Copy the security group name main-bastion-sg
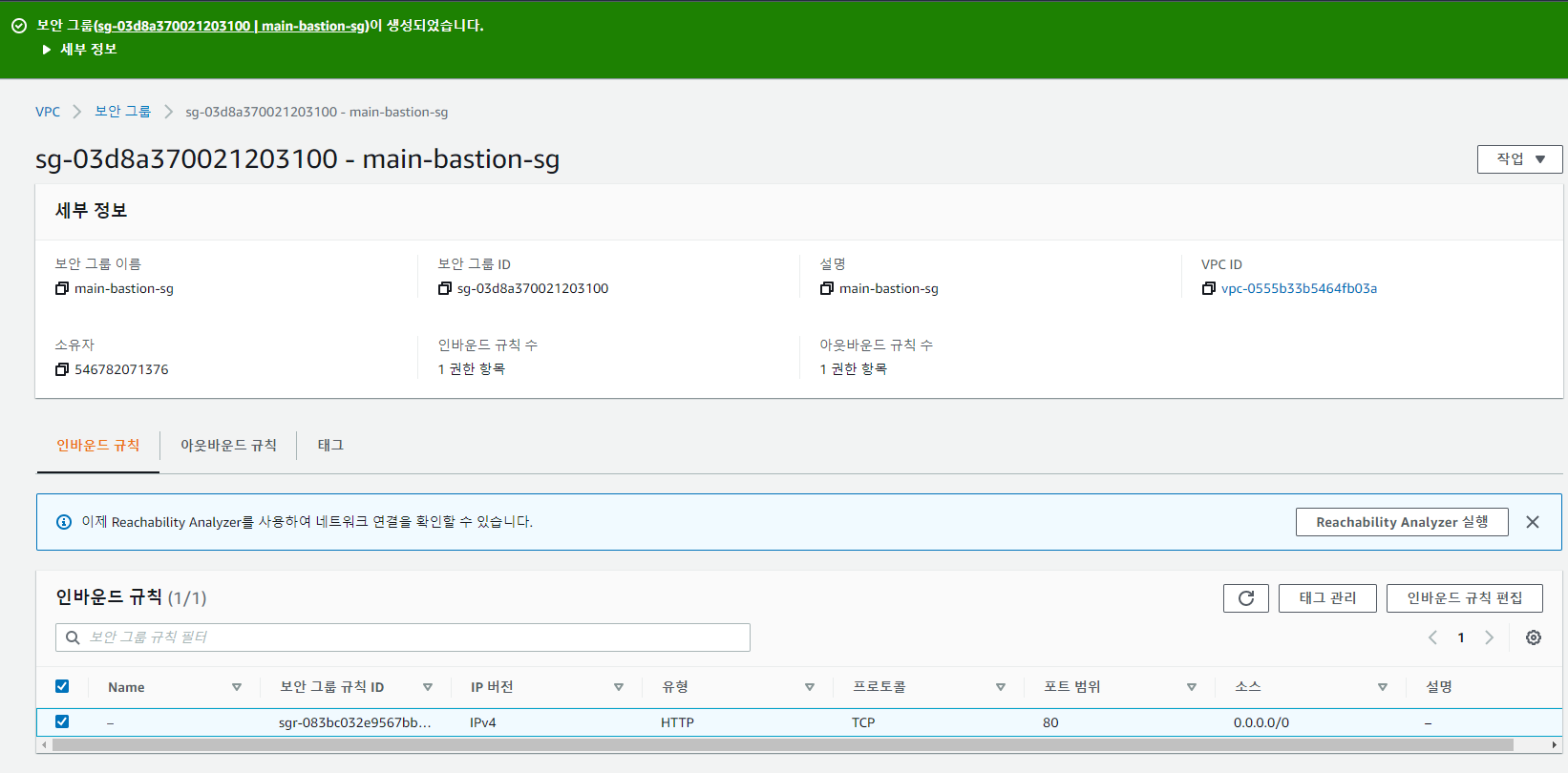The width and height of the screenshot is (1568, 773). [x=62, y=288]
